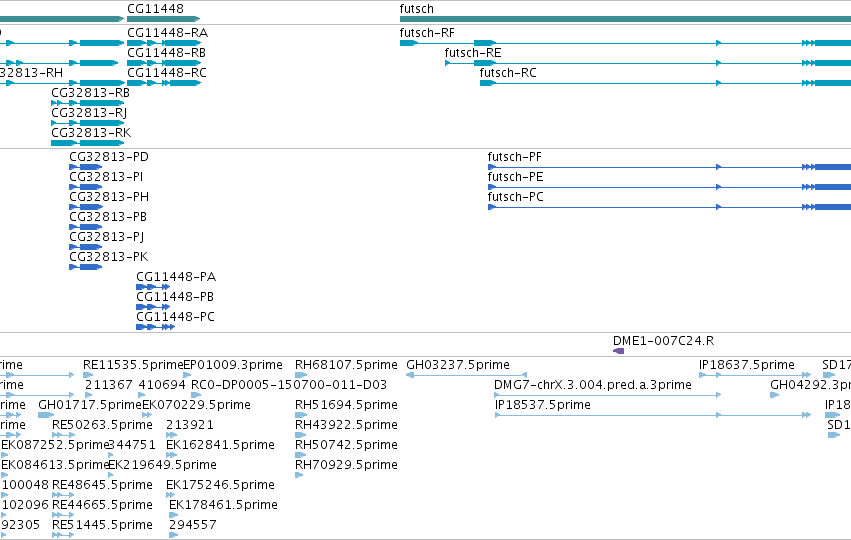Image resolution: width=851 pixels, height=540 pixels.
Task: Click the EK084613.5prime EST label
Action: (x=56, y=465)
